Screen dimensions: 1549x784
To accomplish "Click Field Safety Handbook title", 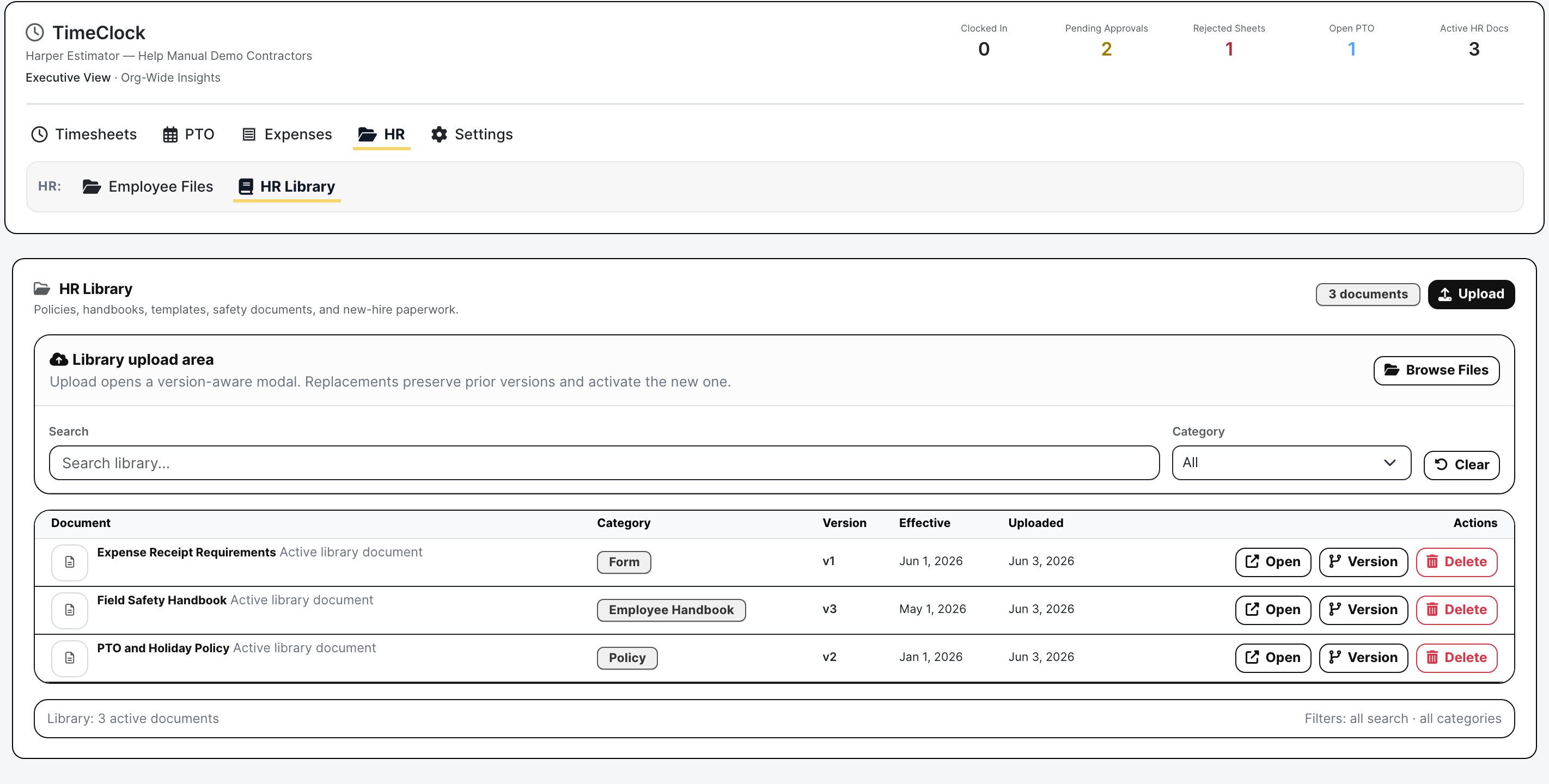I will click(x=162, y=601).
